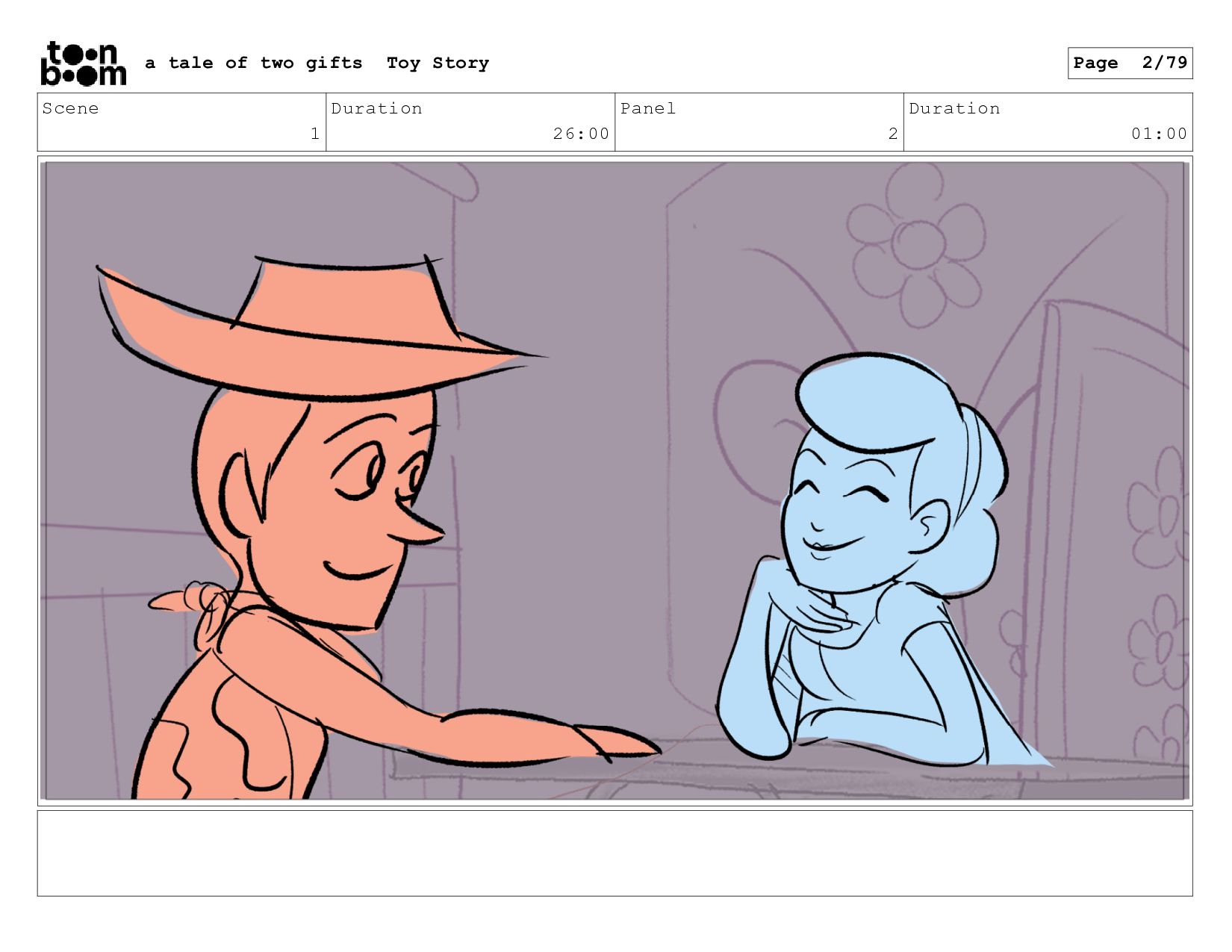Click the 'Scene' label cell
The image size is (1232, 952).
[x=181, y=122]
